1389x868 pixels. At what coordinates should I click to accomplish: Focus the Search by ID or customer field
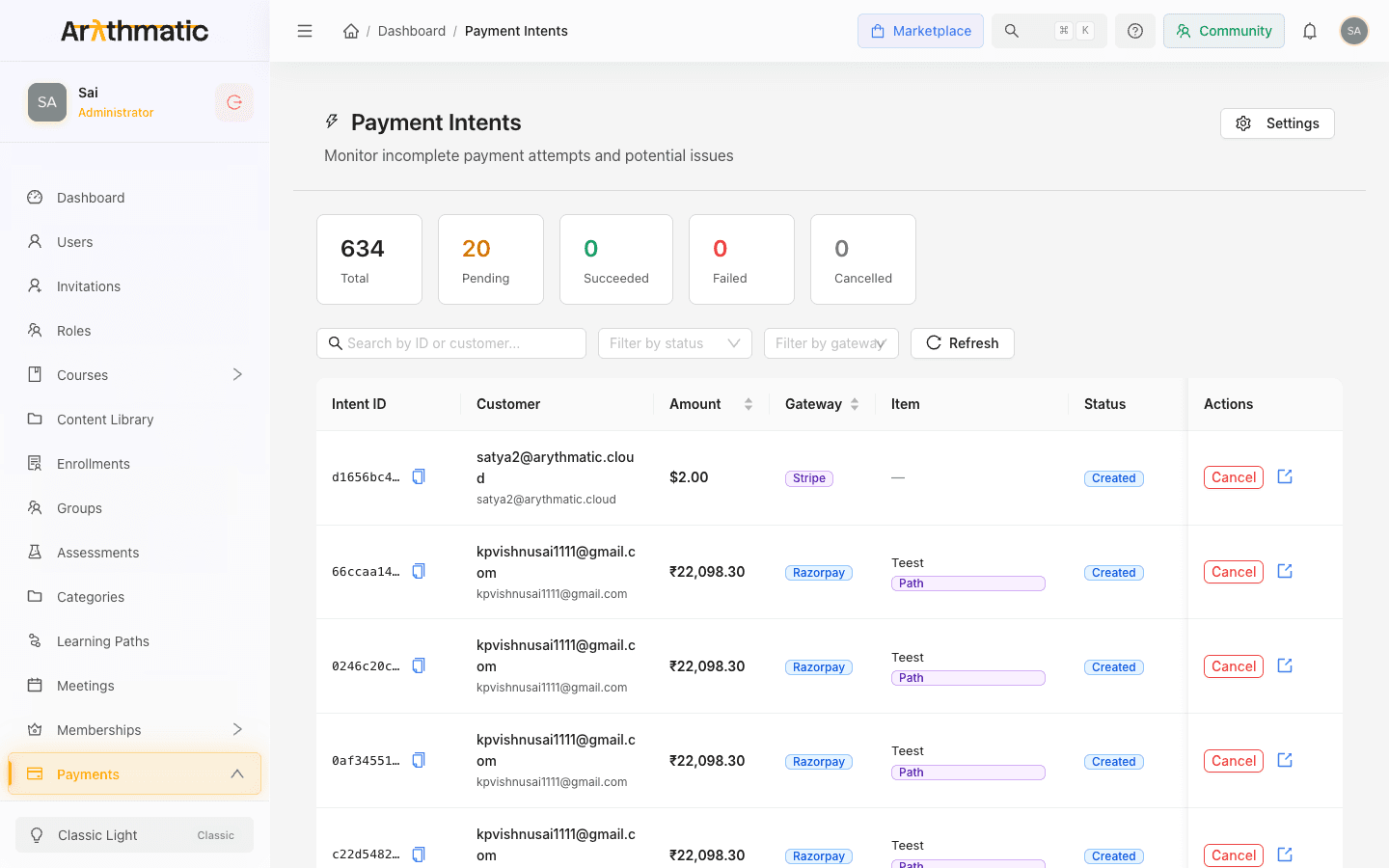[451, 343]
